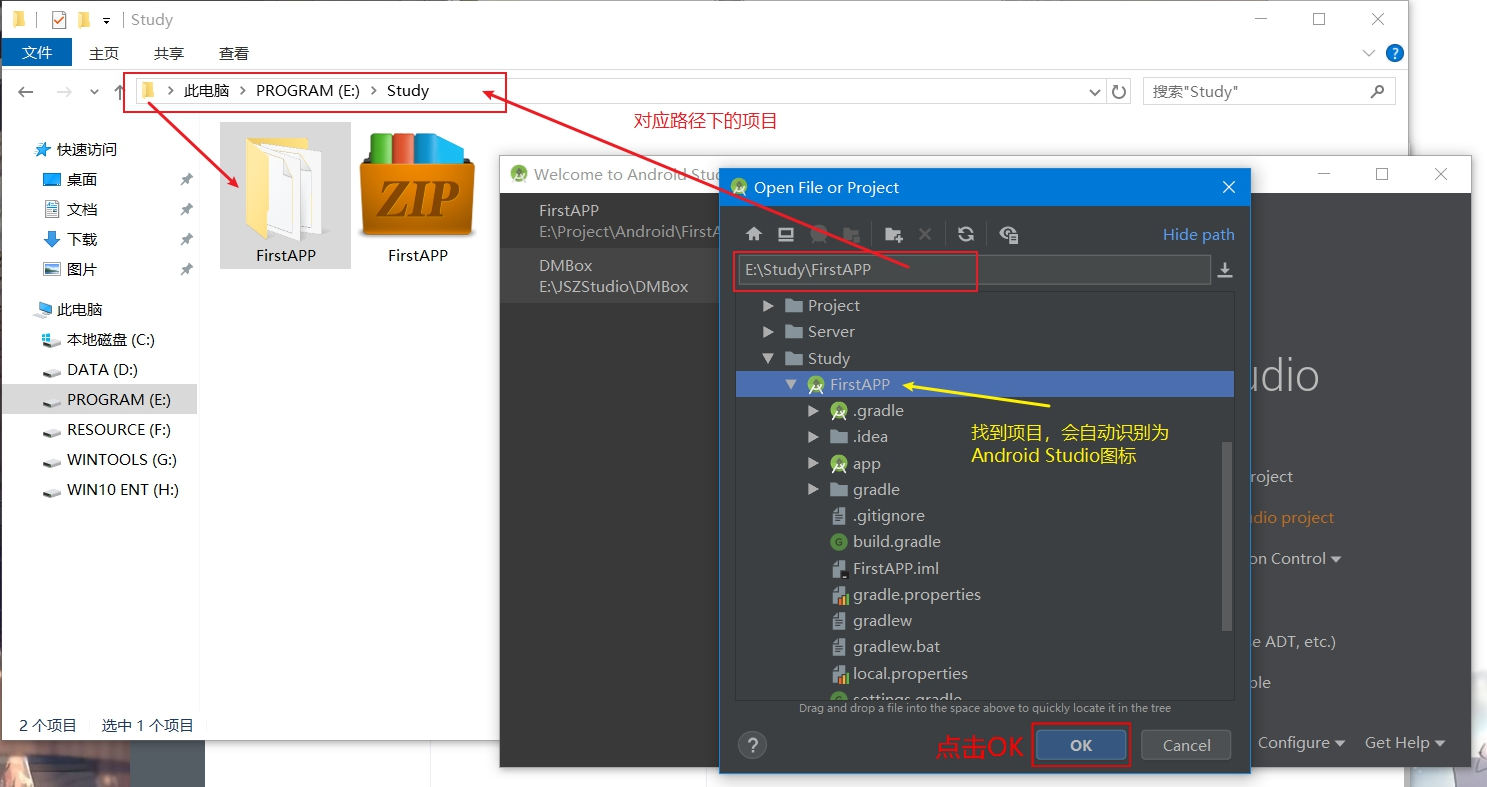Select build.gradle in the tree
This screenshot has width=1487, height=787.
(x=896, y=541)
